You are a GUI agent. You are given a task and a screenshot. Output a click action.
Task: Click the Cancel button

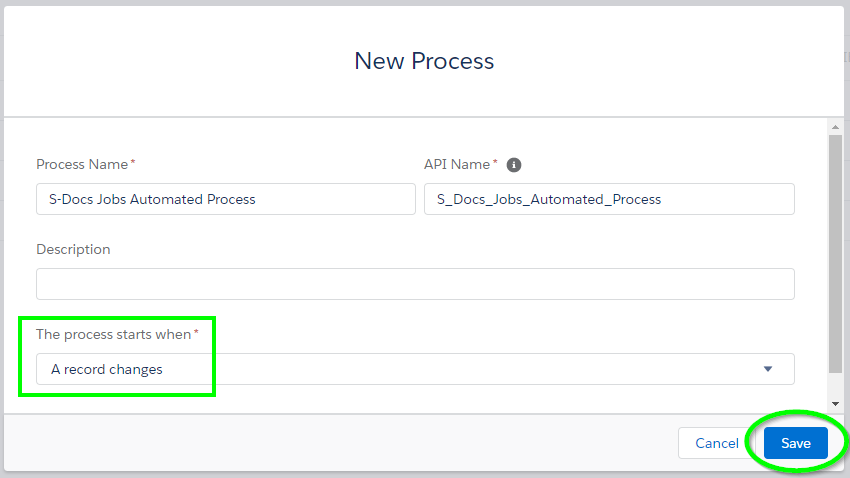tap(717, 443)
